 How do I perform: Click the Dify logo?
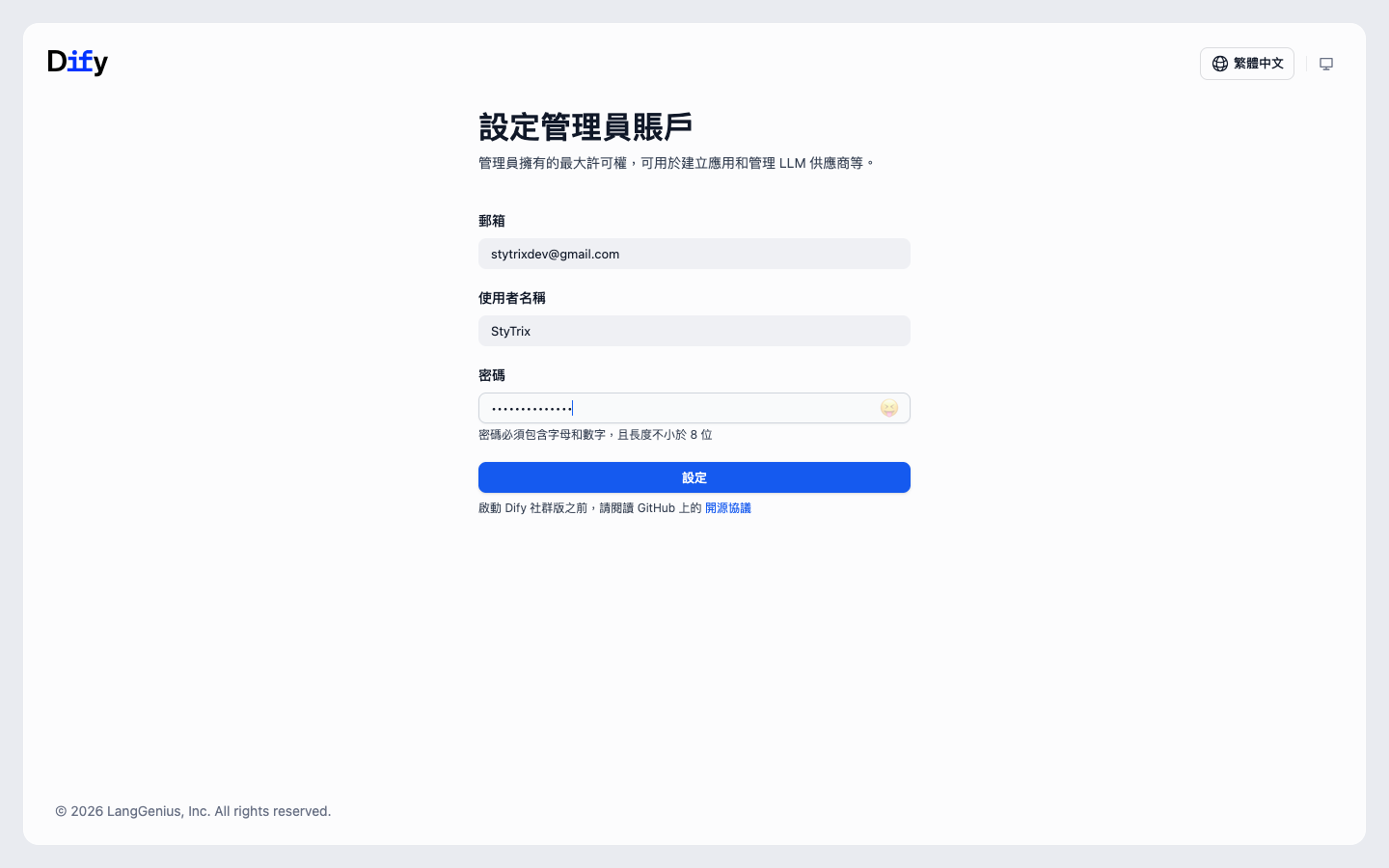(78, 63)
